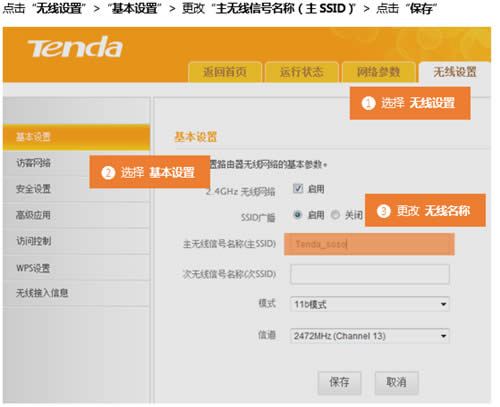
Task: Click the 次无线信号名称 input field
Action: tap(370, 274)
